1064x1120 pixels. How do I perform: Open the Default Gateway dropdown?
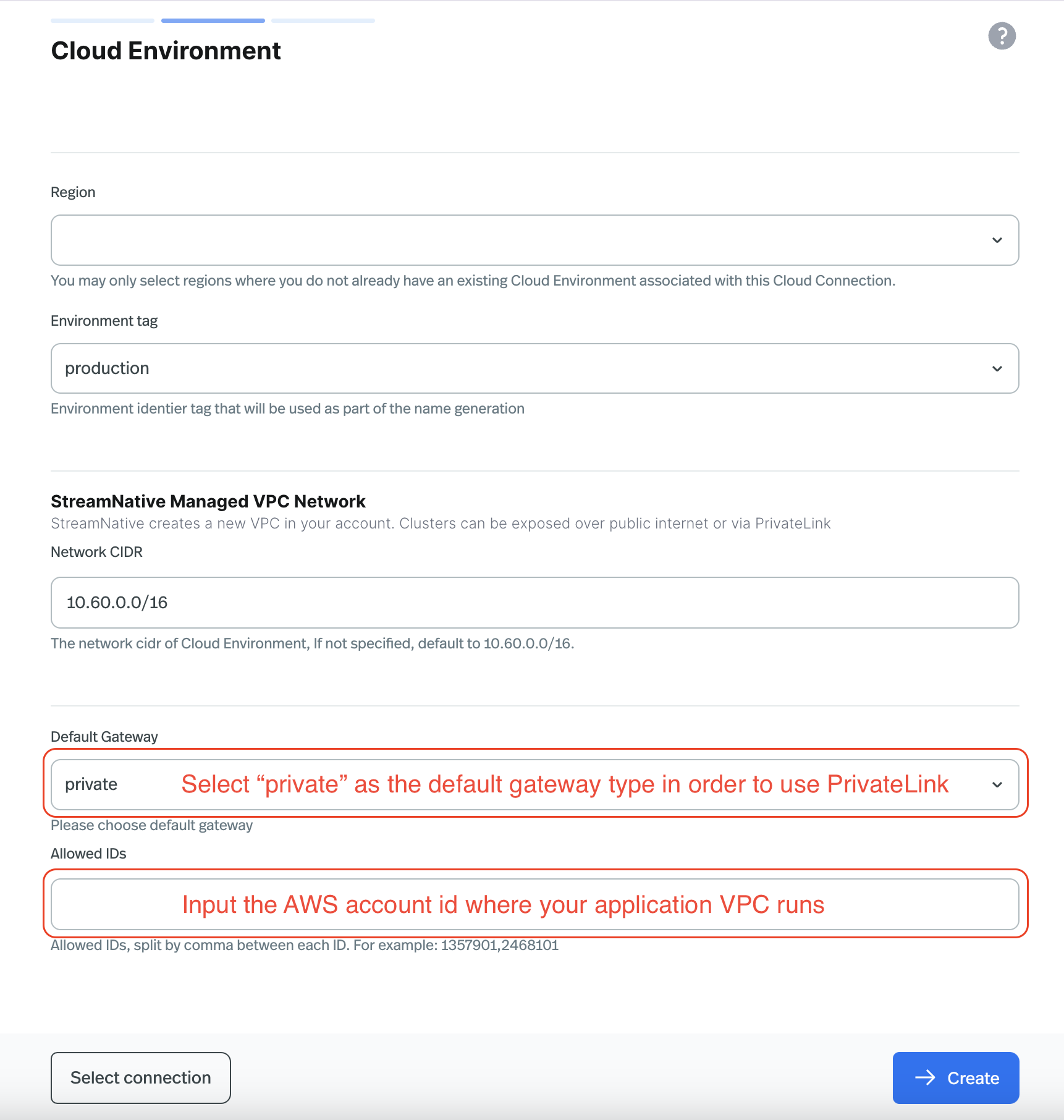pos(534,784)
